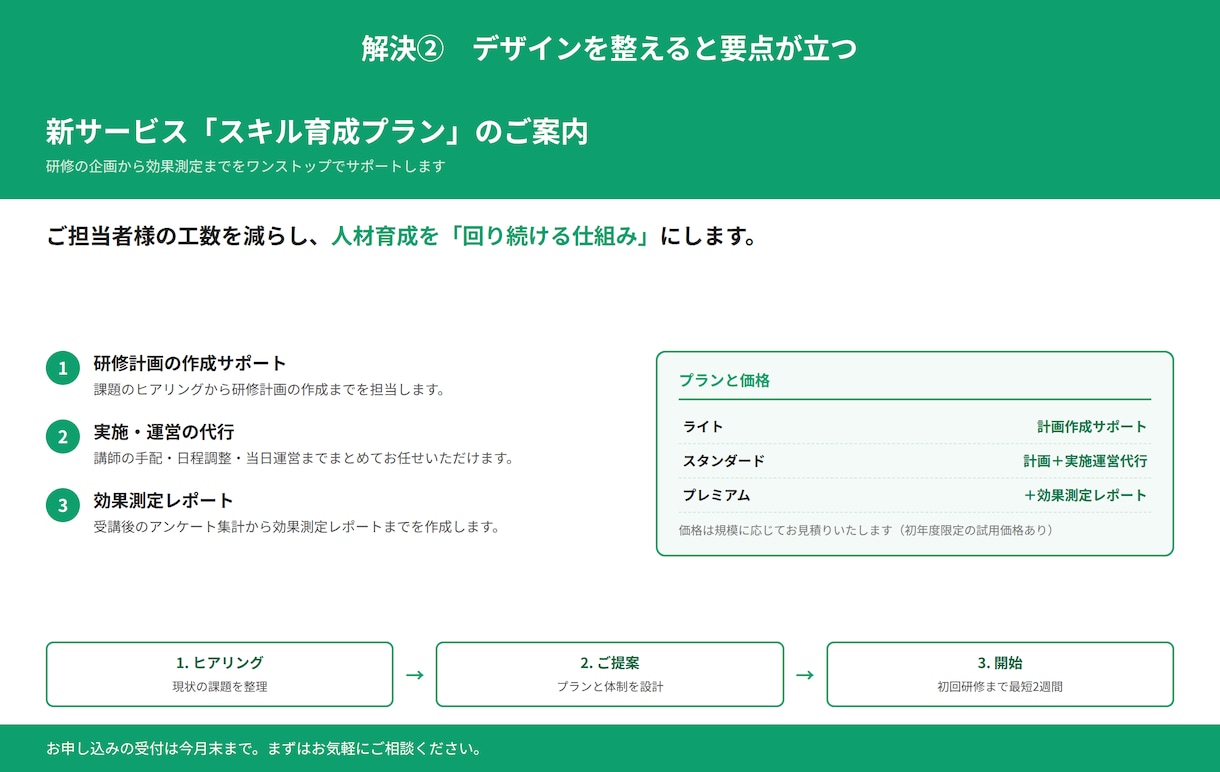Select the 2. ご提案 step box
The height and width of the screenshot is (772, 1220).
610,674
